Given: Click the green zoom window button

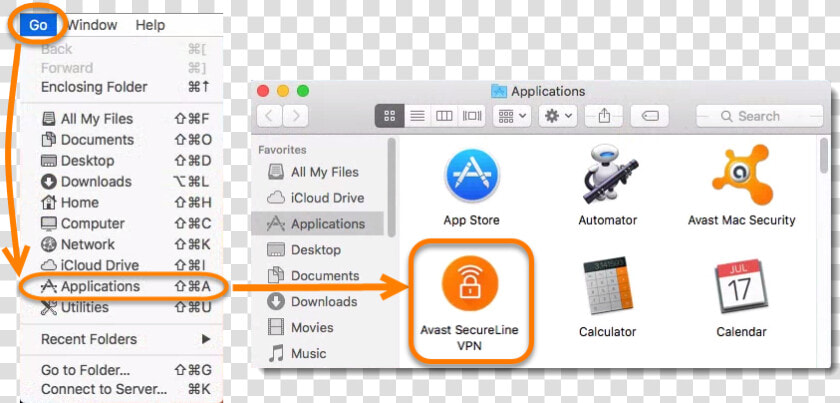Looking at the screenshot, I should click(303, 91).
